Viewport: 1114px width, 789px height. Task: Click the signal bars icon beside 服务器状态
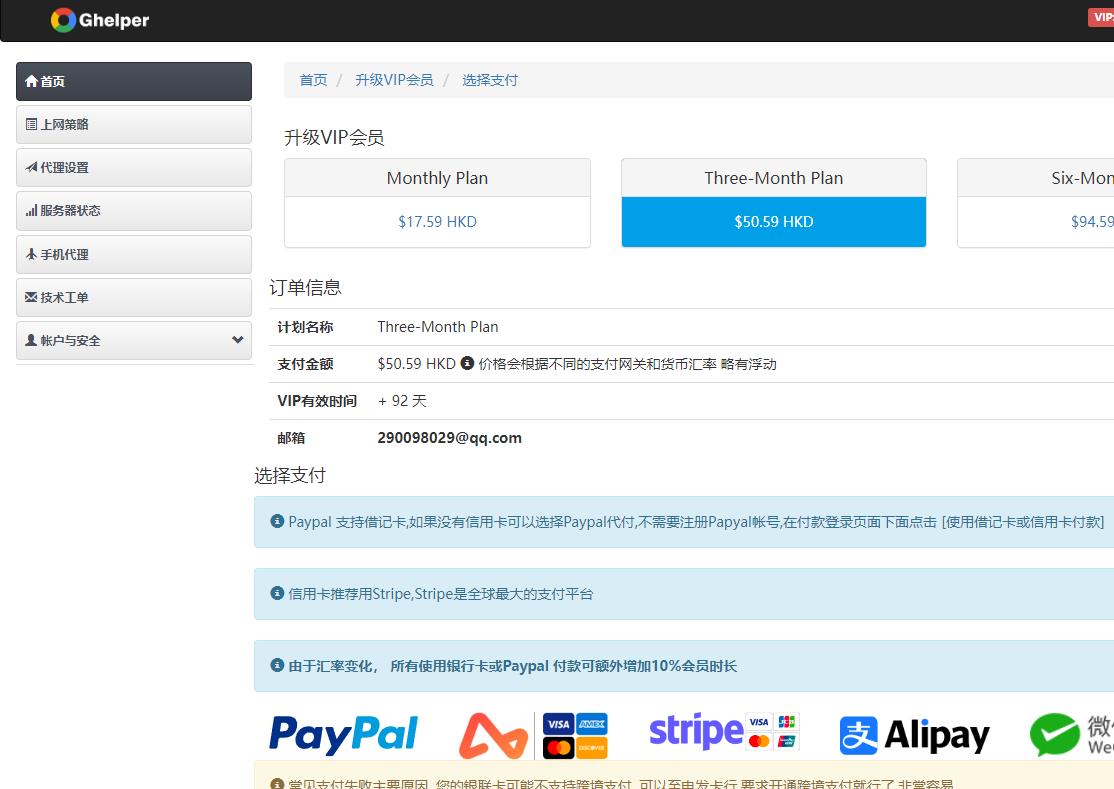coord(31,211)
